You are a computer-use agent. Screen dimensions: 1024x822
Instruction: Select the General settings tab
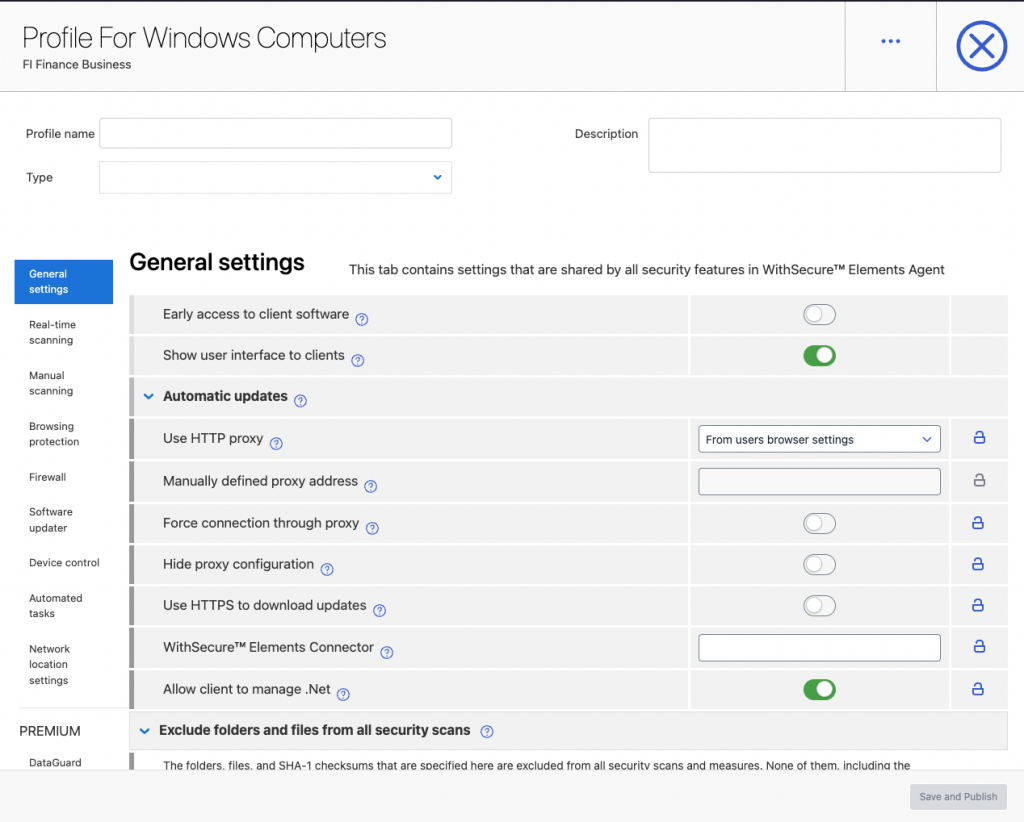[x=63, y=281]
